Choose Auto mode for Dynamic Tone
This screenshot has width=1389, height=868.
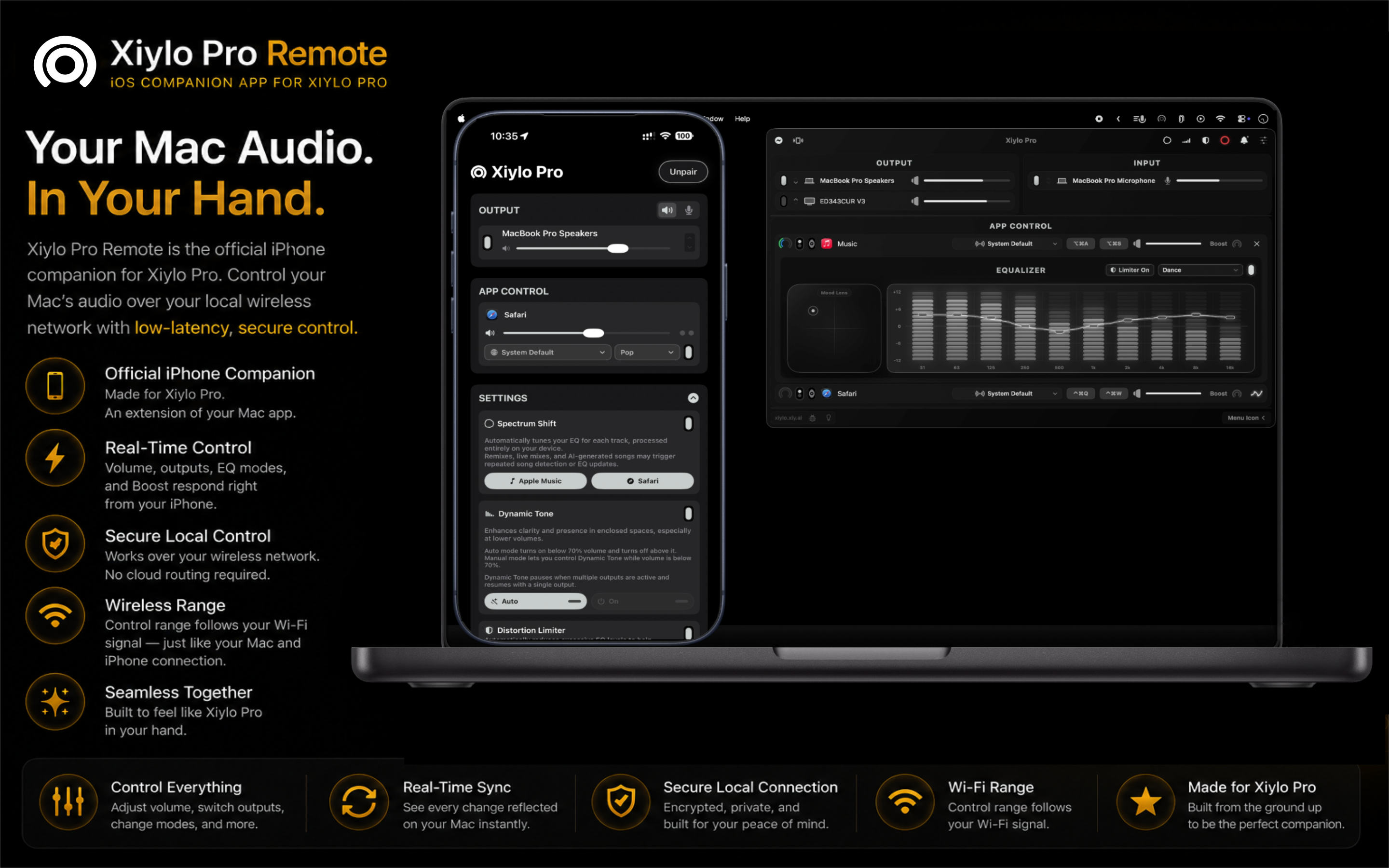pos(535,601)
